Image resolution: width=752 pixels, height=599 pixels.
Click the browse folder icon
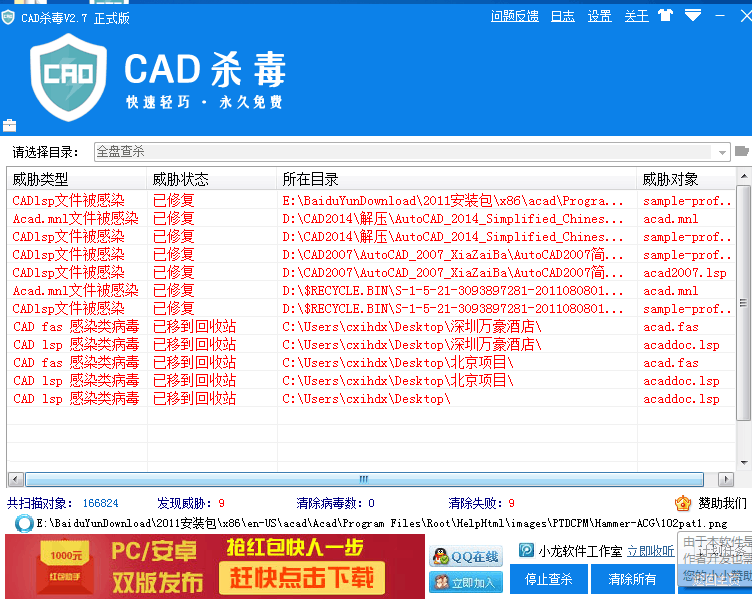click(x=741, y=152)
